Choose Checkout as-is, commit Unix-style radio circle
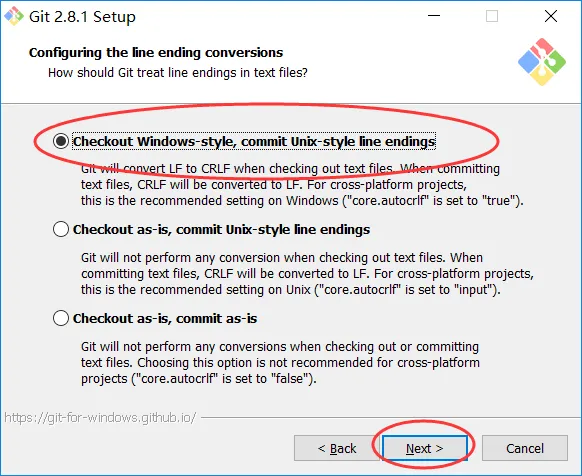 click(61, 229)
